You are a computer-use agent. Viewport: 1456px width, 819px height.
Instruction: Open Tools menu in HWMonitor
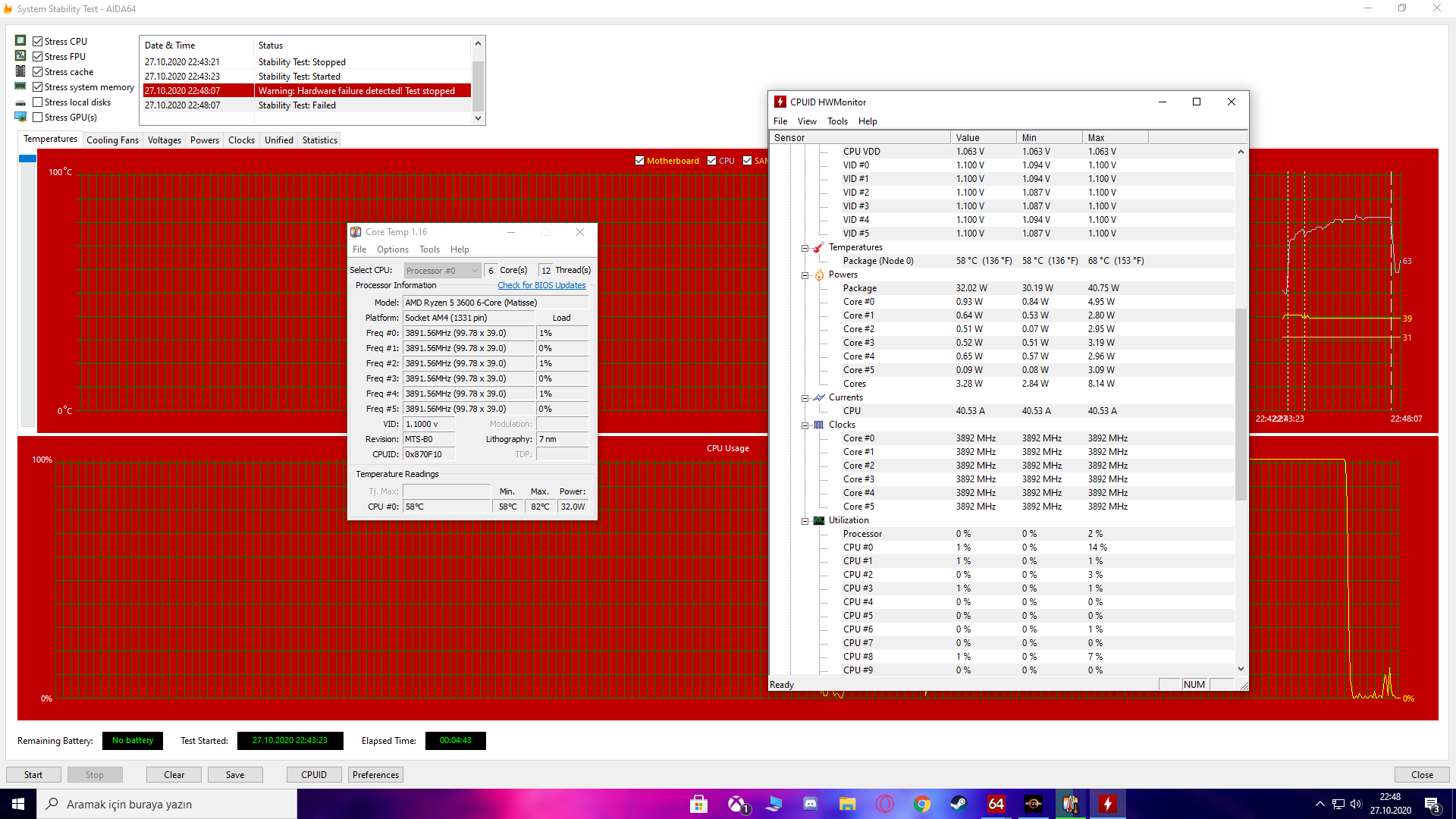837,121
